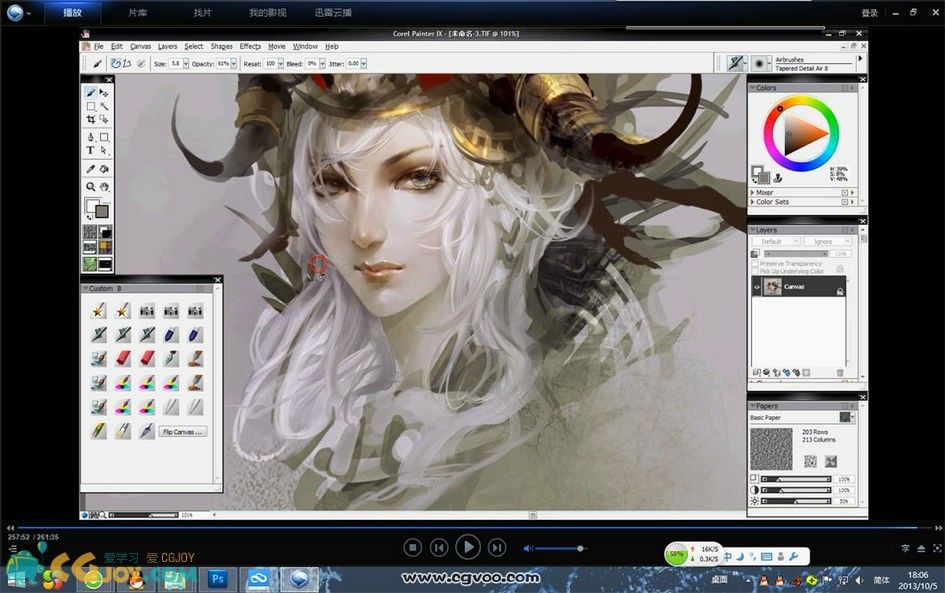Open Photoshop from the Windows taskbar

click(x=217, y=578)
